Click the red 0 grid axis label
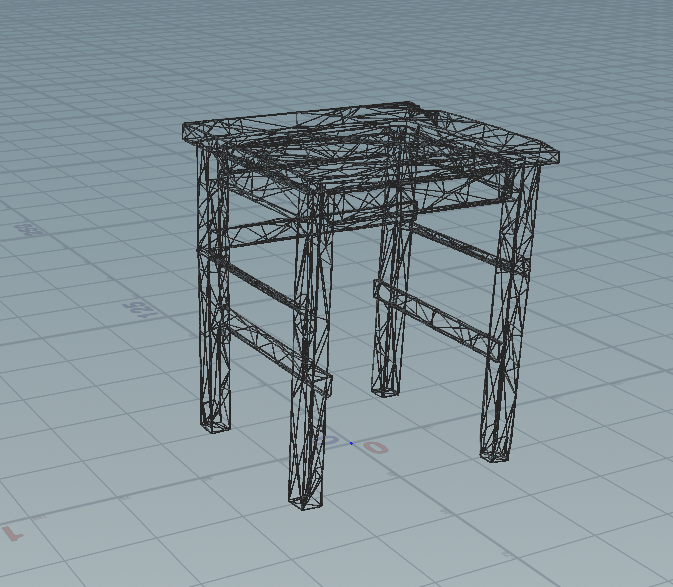 (x=376, y=448)
